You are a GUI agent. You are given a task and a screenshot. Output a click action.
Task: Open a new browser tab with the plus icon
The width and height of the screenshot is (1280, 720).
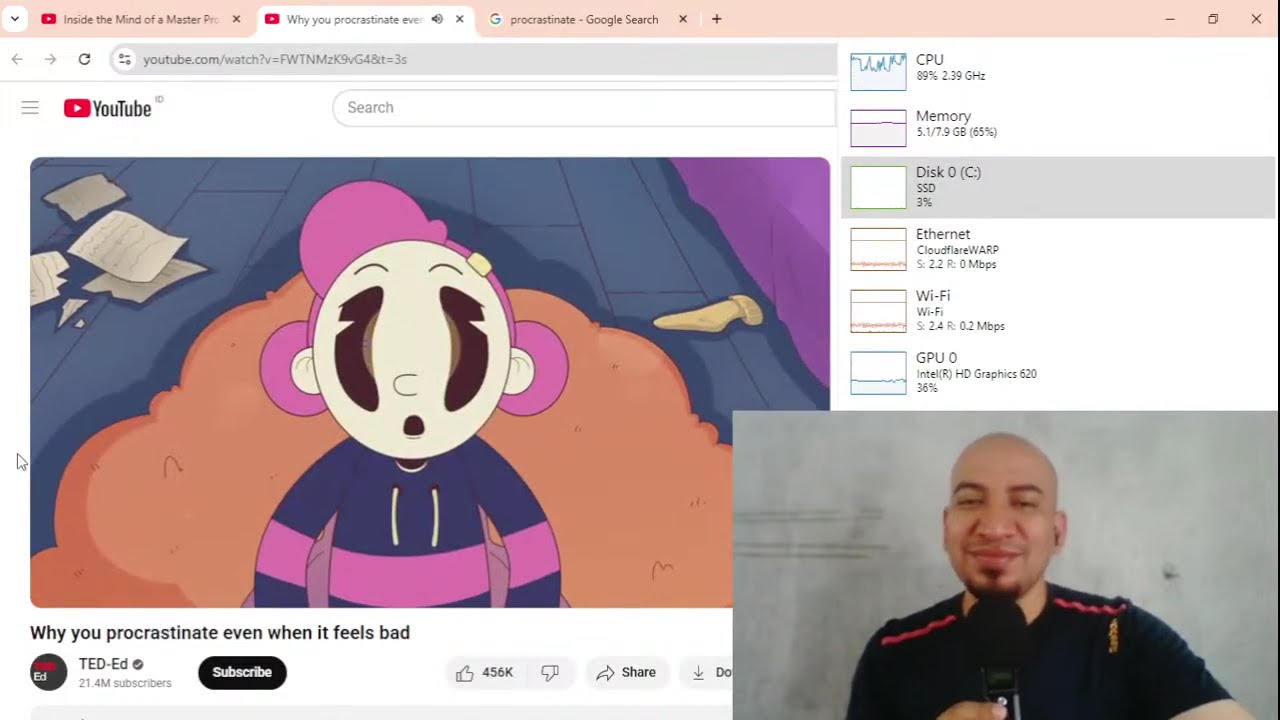tap(716, 19)
